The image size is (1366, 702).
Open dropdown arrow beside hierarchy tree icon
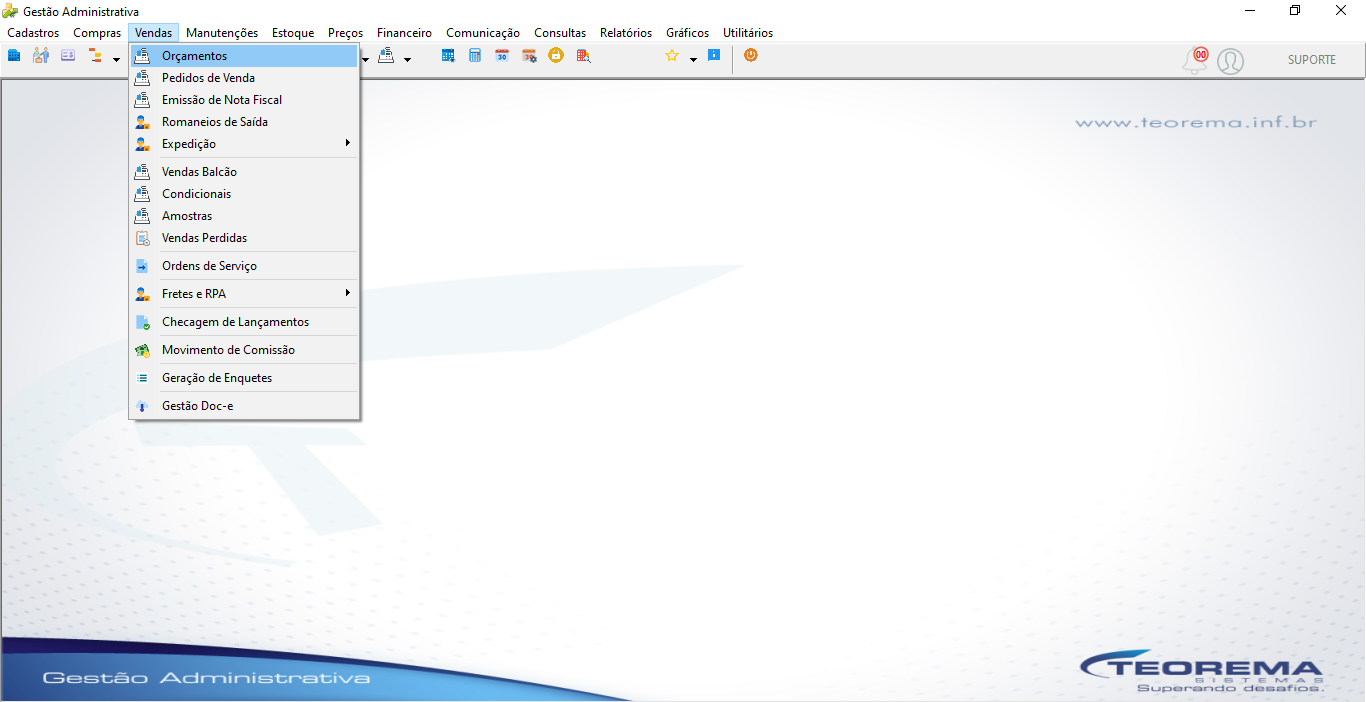pyautogui.click(x=116, y=59)
